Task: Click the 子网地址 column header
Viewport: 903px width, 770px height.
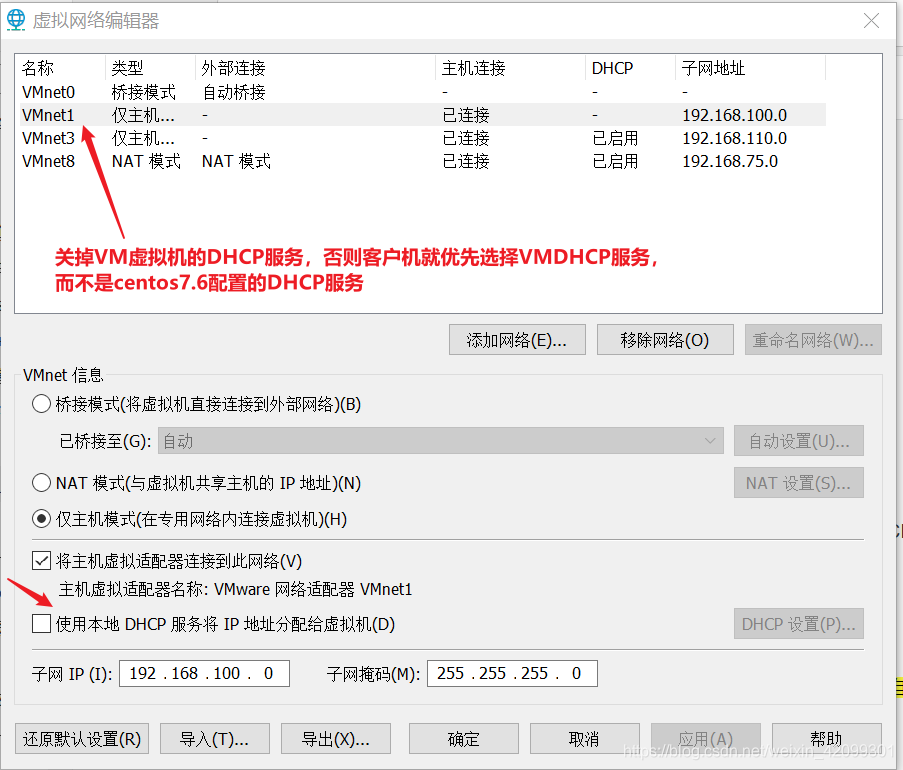Action: pyautogui.click(x=750, y=68)
